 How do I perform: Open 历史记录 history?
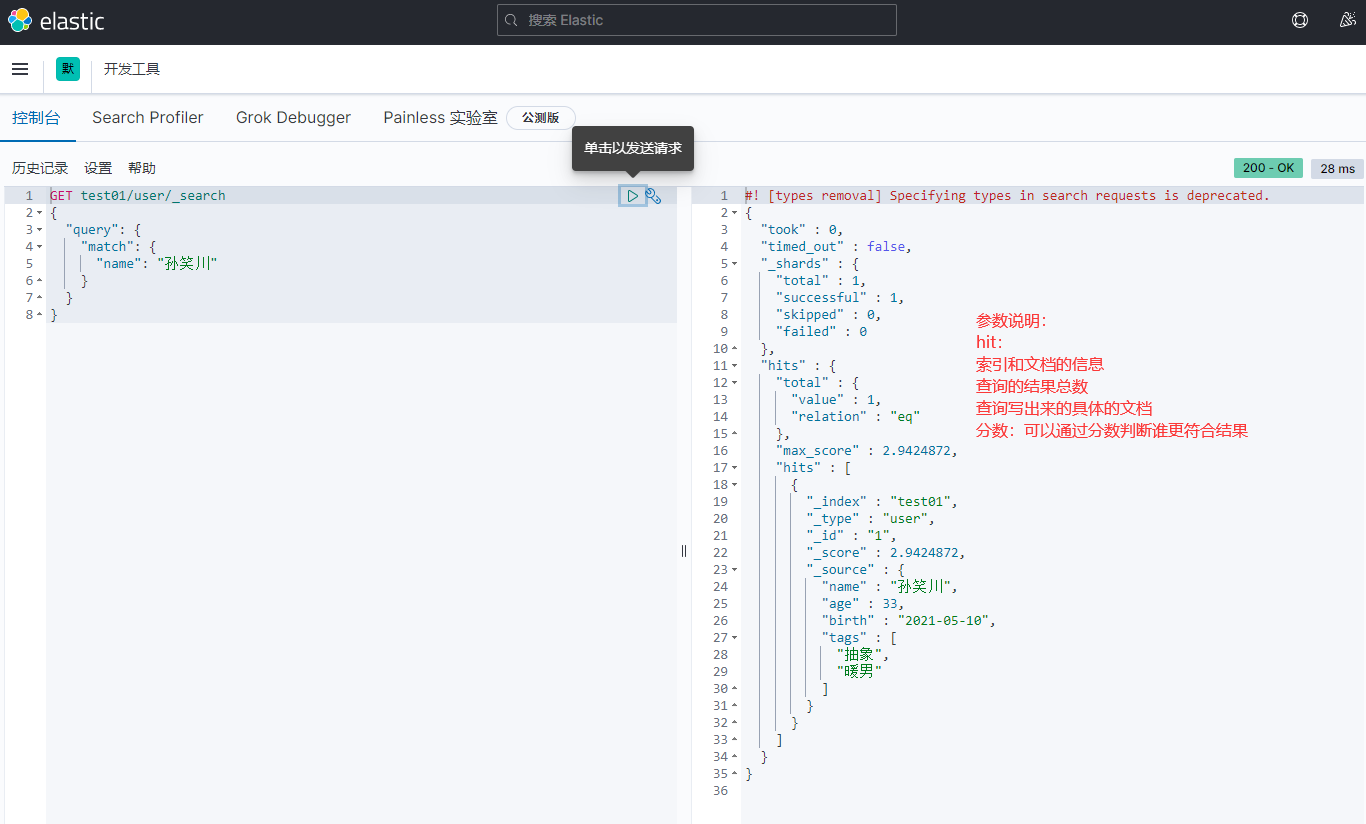(x=40, y=168)
